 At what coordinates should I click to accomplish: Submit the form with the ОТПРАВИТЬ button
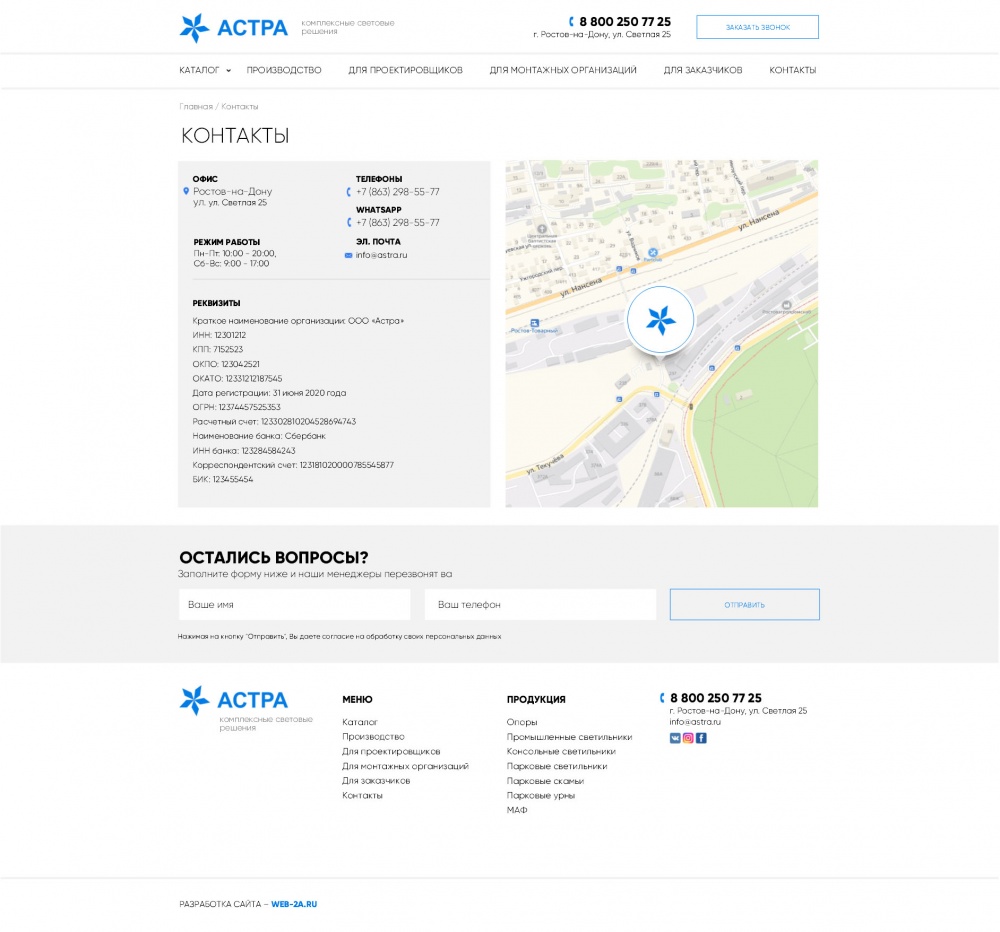click(x=744, y=605)
